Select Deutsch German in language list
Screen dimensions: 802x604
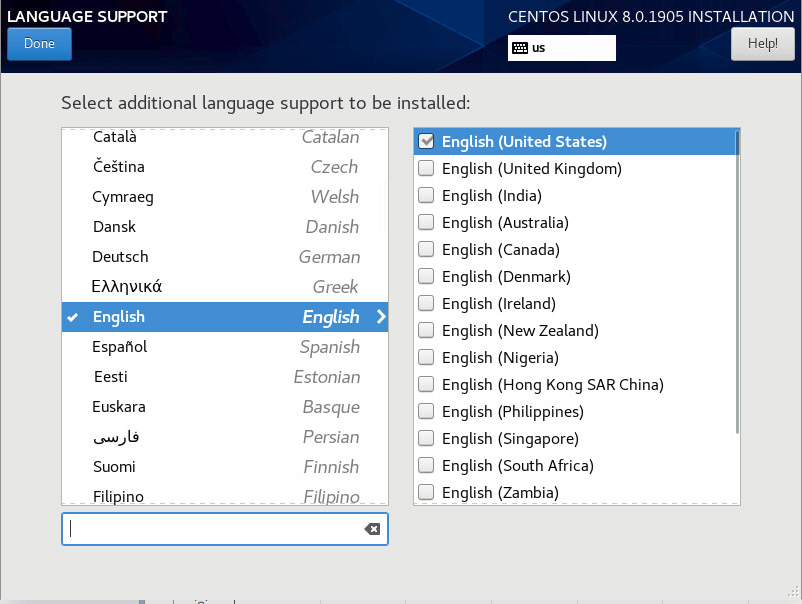coord(224,257)
